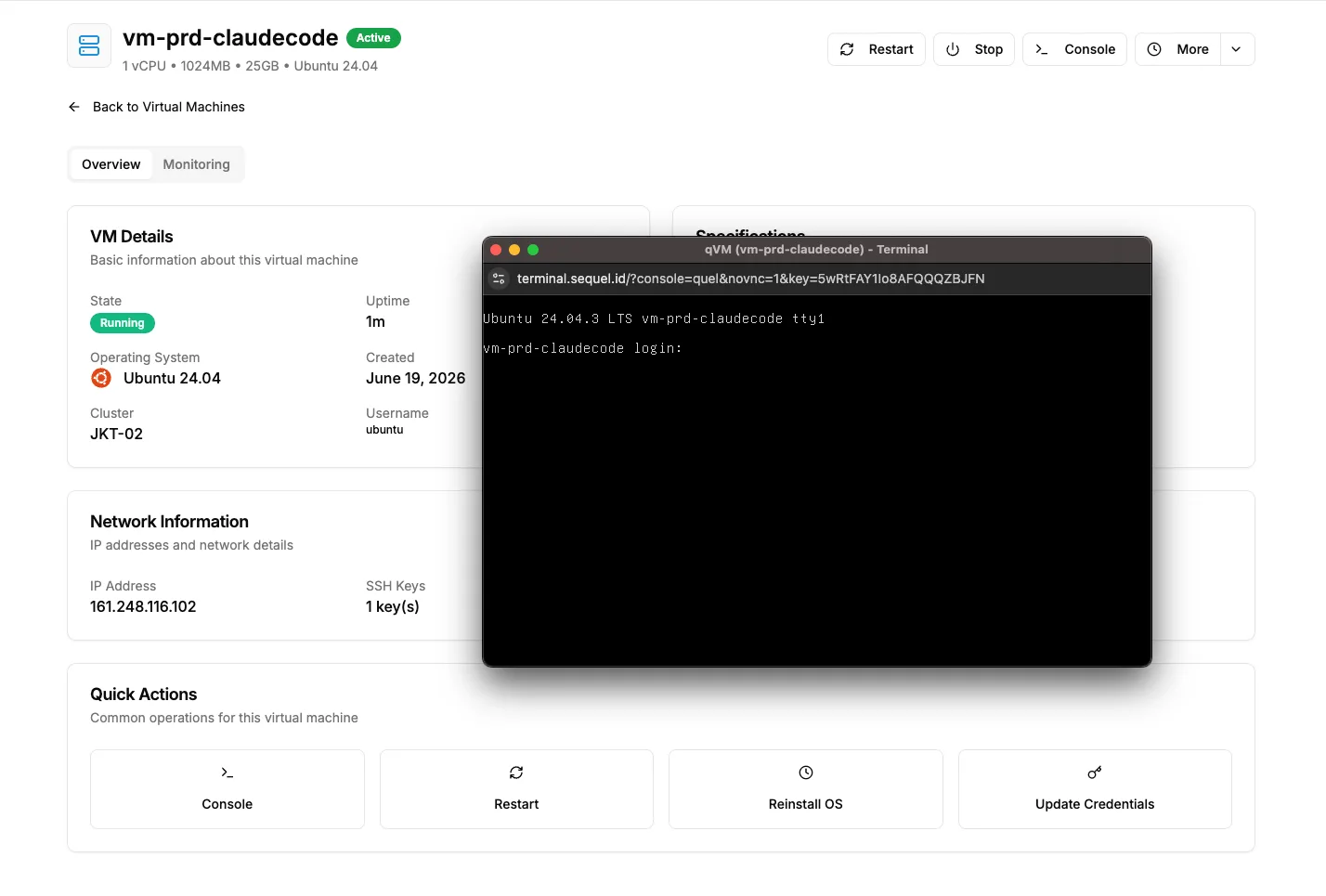Viewport: 1326px width, 896px height.
Task: Click the Network Information heading
Action: click(x=169, y=522)
